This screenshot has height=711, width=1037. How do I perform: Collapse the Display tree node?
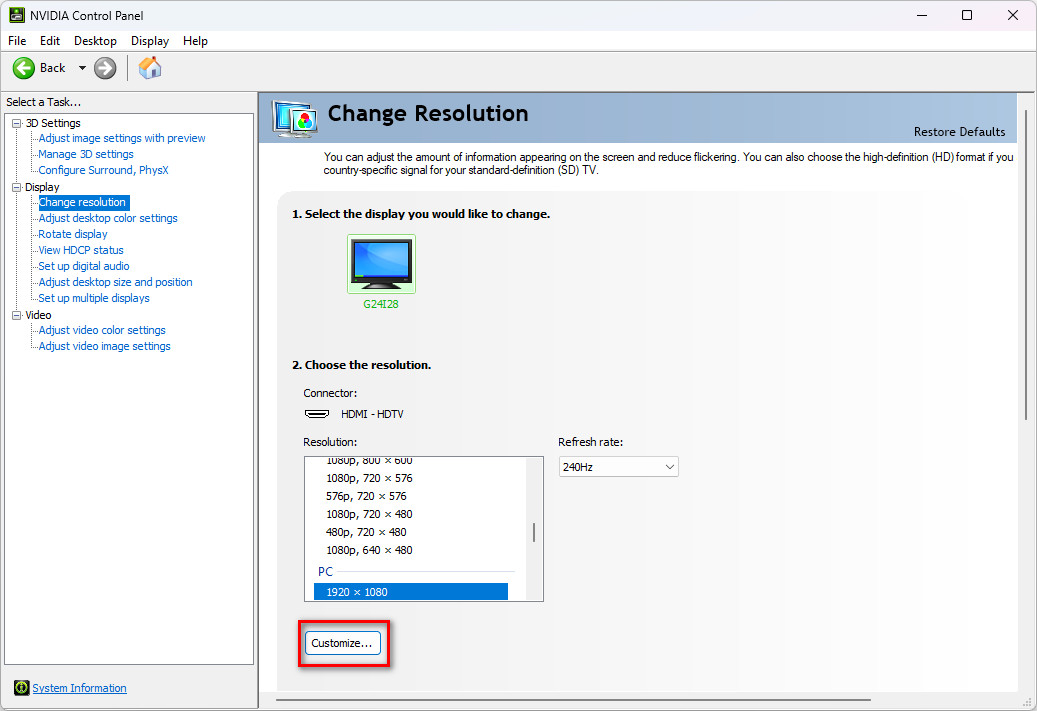(x=17, y=187)
